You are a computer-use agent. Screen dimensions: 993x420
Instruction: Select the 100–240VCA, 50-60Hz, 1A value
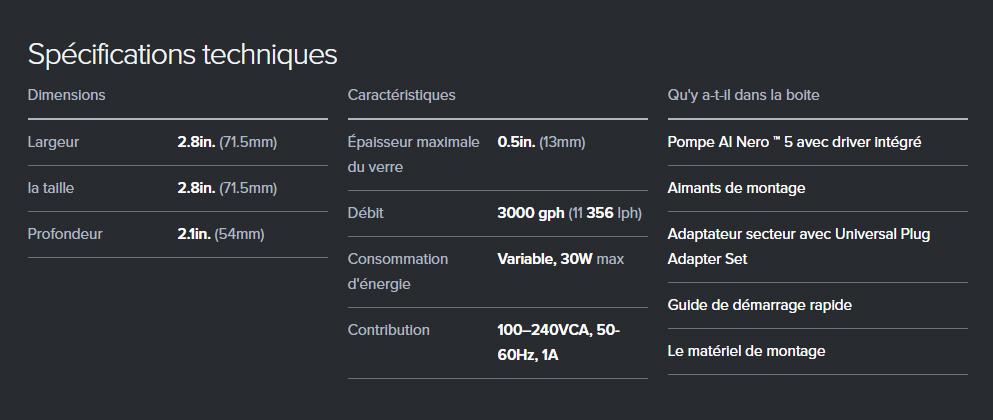pos(559,343)
